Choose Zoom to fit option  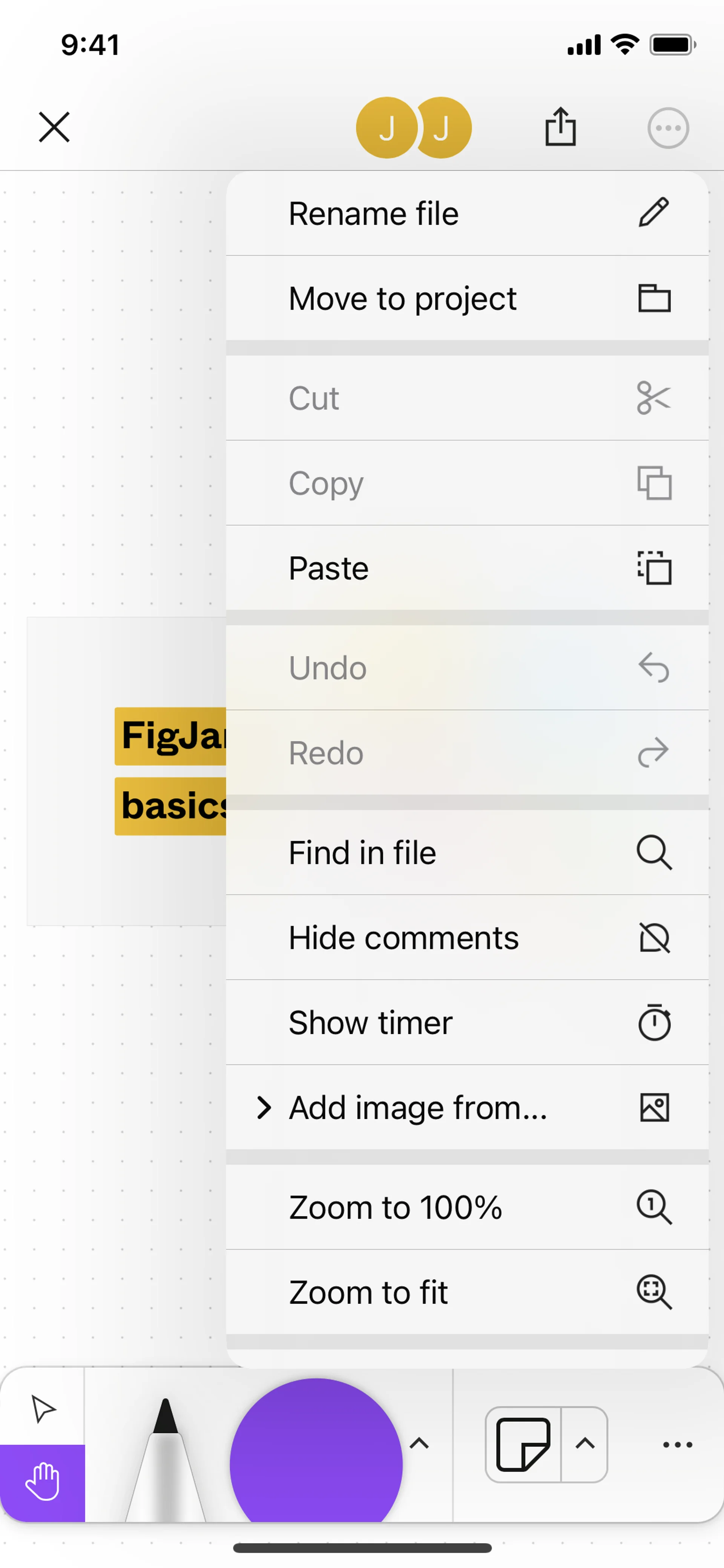467,1292
